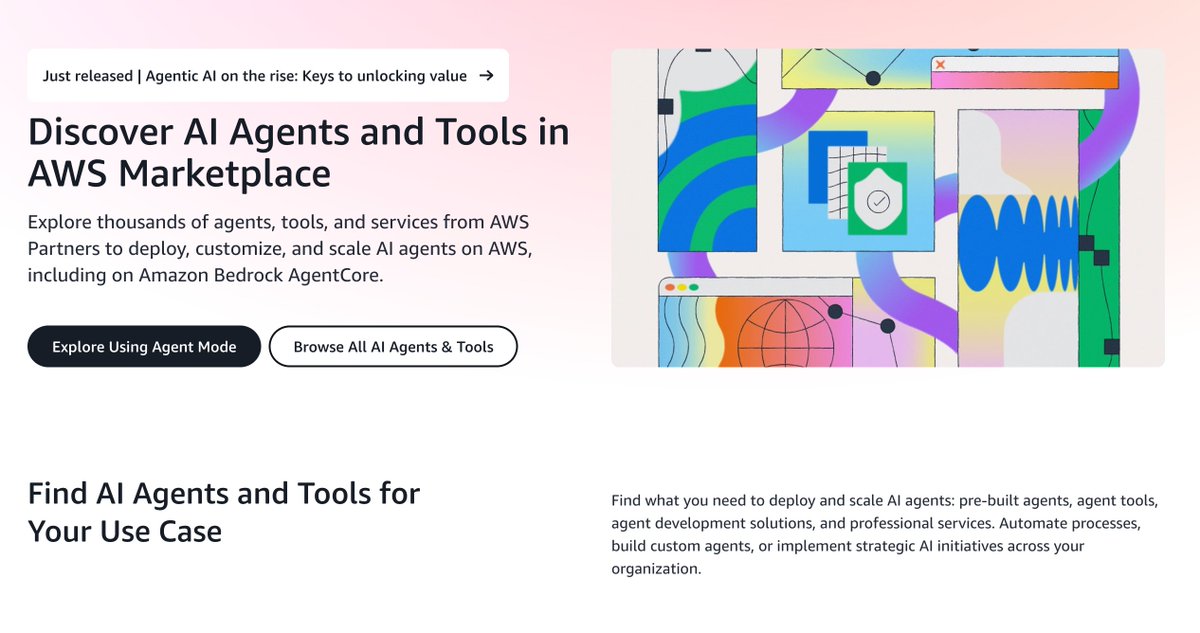The height and width of the screenshot is (633, 1200).
Task: Click the 'Find AI Agents and Tools for Your Use Case' heading
Action: [x=224, y=512]
